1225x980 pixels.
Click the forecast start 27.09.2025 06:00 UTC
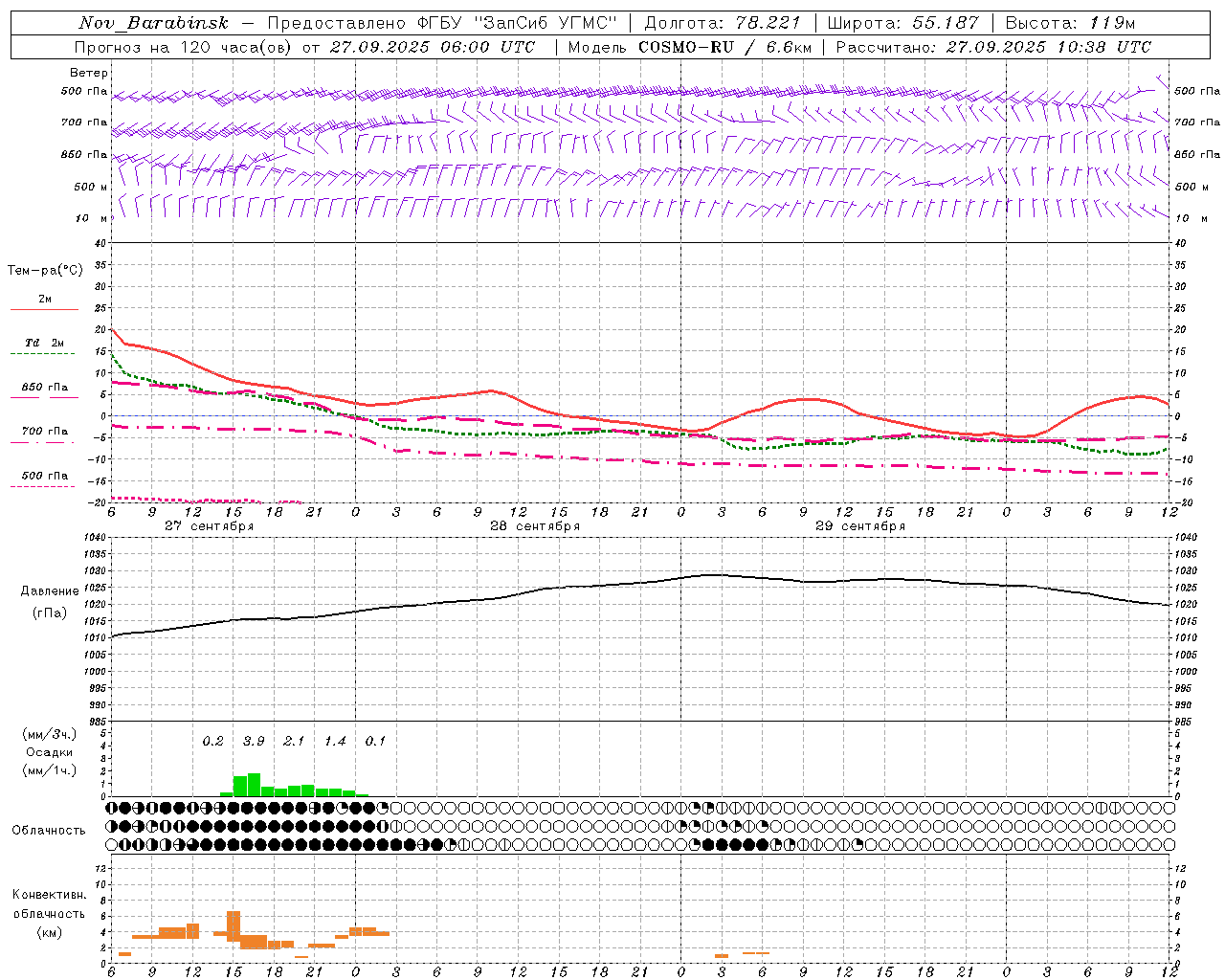(433, 47)
